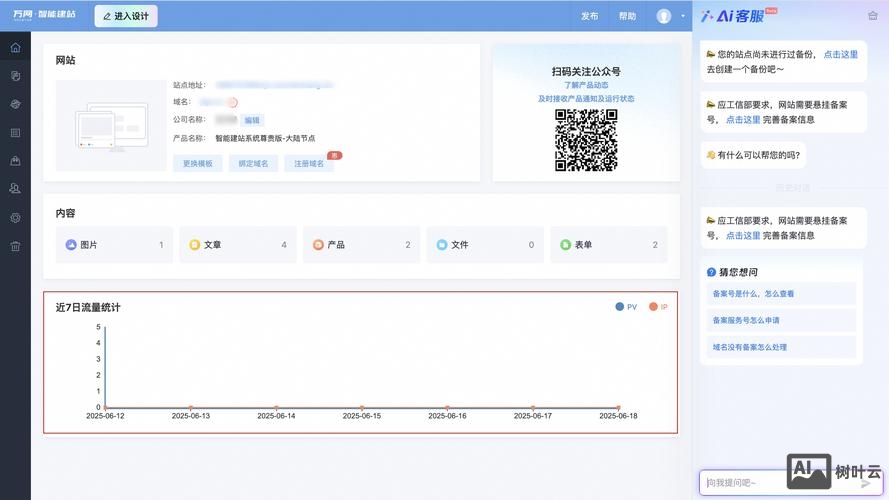889x500 pixels.
Task: Open the shopping bag icon in sidebar
Action: click(x=15, y=161)
